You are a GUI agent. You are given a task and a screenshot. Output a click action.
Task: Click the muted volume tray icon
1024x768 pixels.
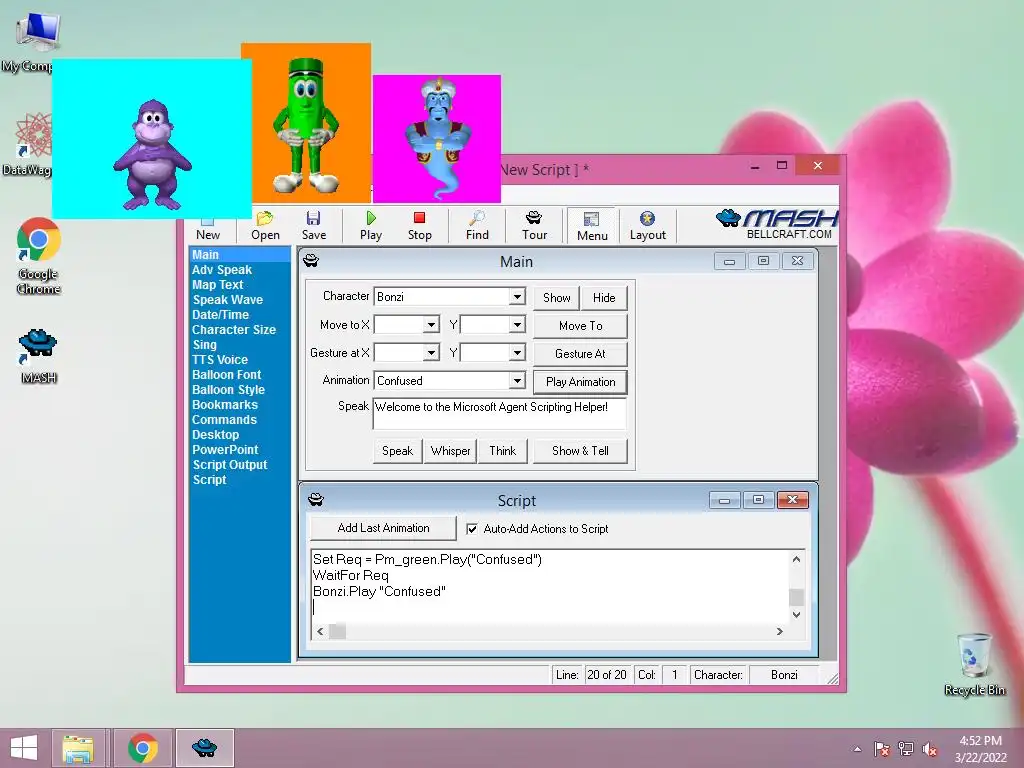(x=929, y=749)
